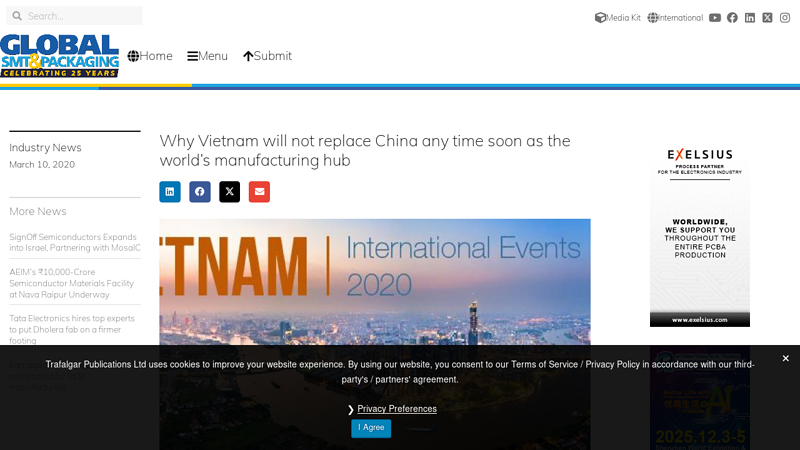Open the International link
800x450 pixels.
pos(675,18)
